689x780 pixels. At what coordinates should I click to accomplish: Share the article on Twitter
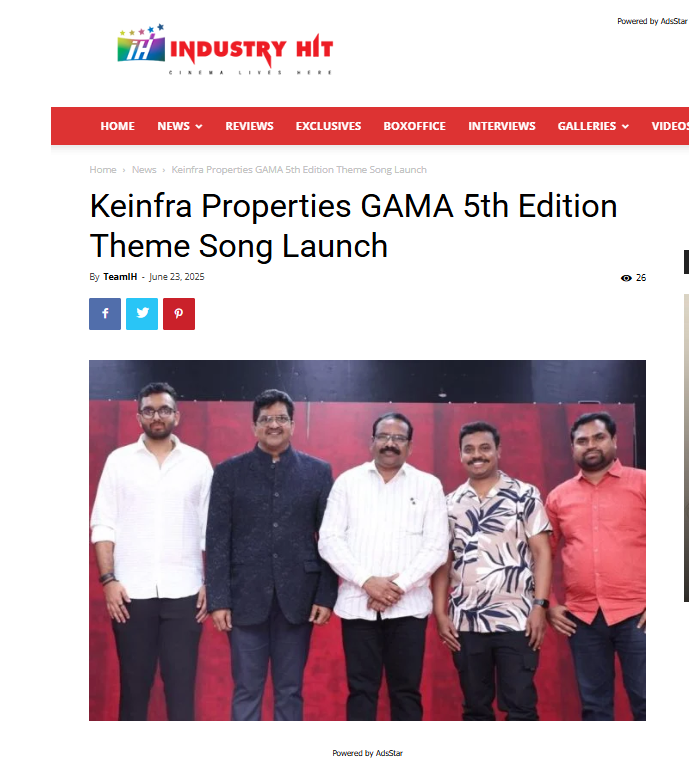(x=142, y=314)
